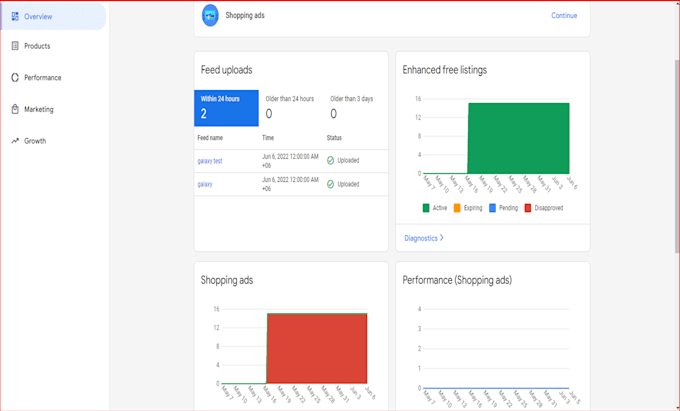Click the Uploaded checkmark icon in galaxy row

330,185
